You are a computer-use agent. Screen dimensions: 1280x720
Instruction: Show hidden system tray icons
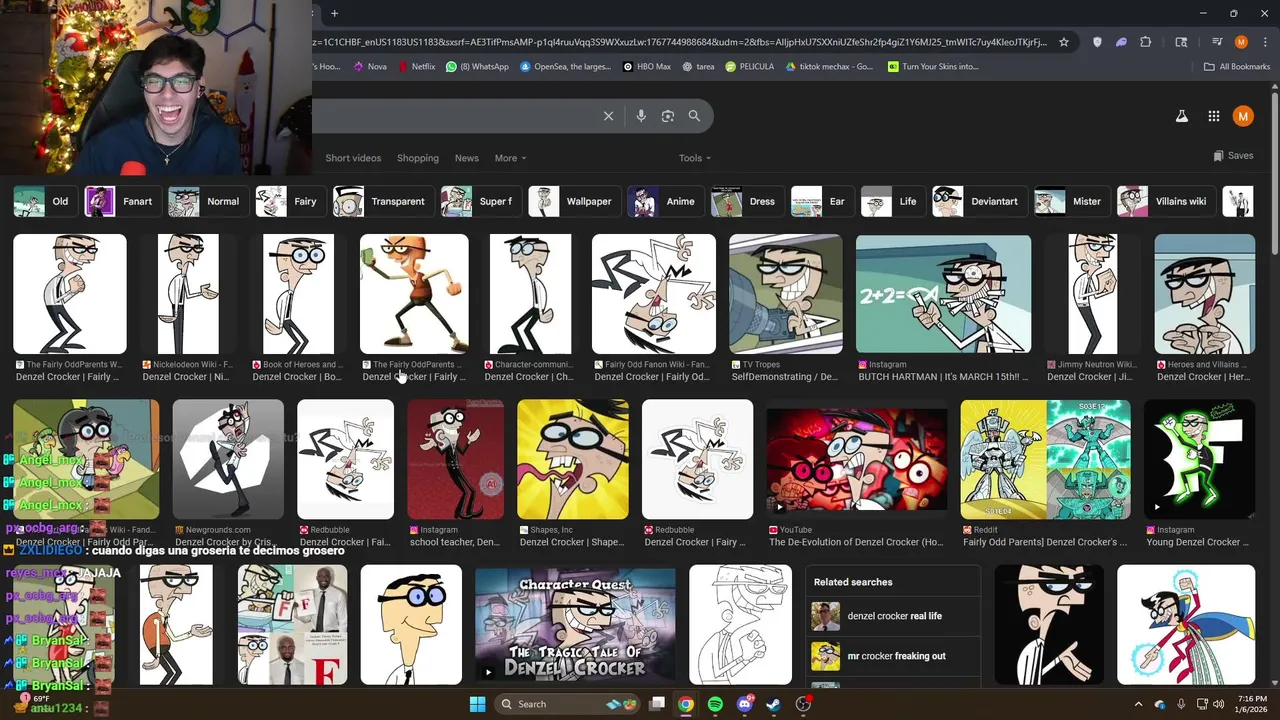tap(1138, 704)
